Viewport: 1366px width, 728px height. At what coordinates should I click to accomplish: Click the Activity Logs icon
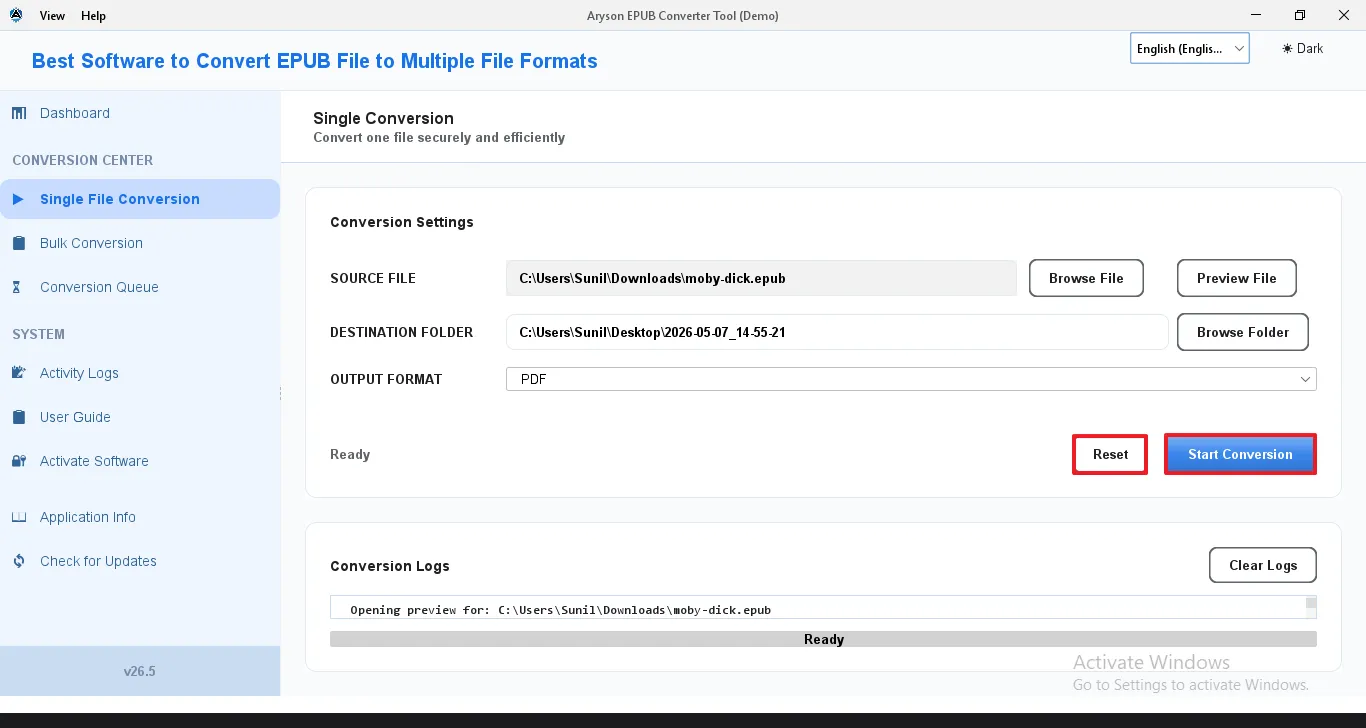(x=19, y=373)
